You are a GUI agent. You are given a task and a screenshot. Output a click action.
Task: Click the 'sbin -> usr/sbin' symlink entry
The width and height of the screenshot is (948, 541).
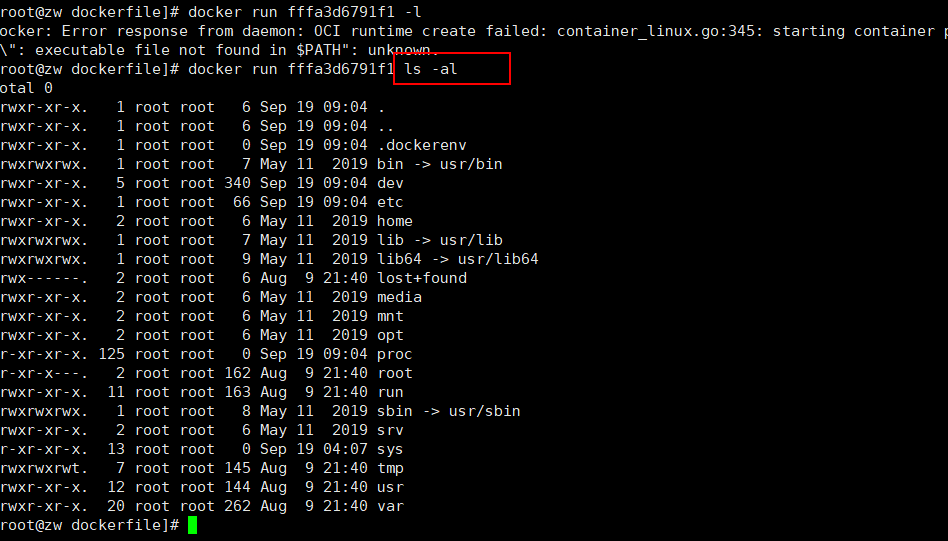(x=449, y=411)
